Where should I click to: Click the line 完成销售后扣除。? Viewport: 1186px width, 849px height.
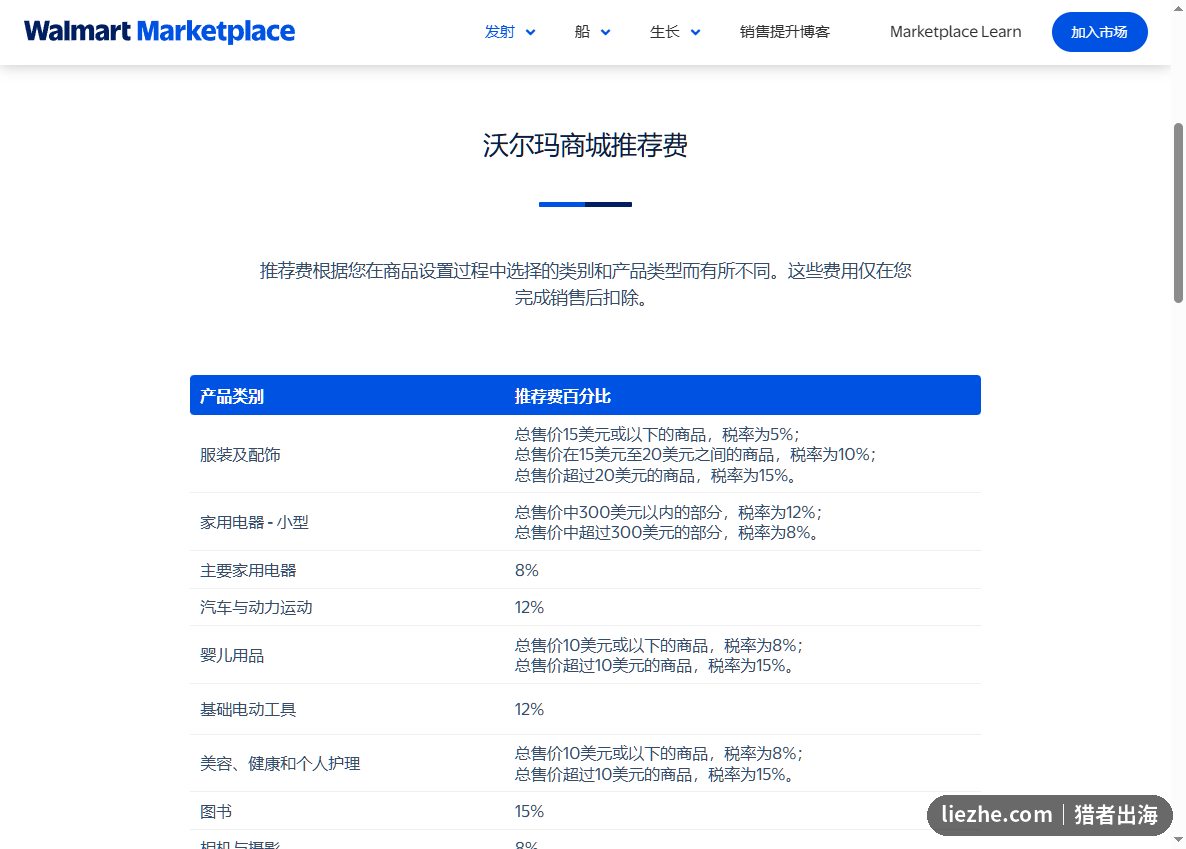[x=581, y=297]
